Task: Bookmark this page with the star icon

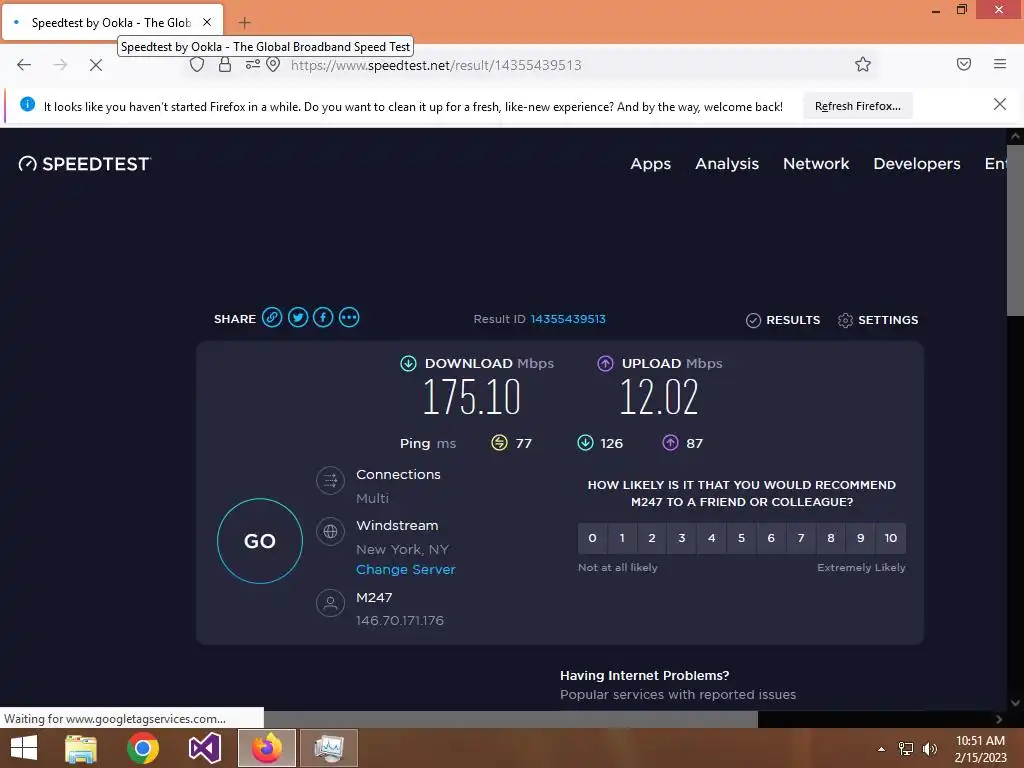Action: click(863, 64)
